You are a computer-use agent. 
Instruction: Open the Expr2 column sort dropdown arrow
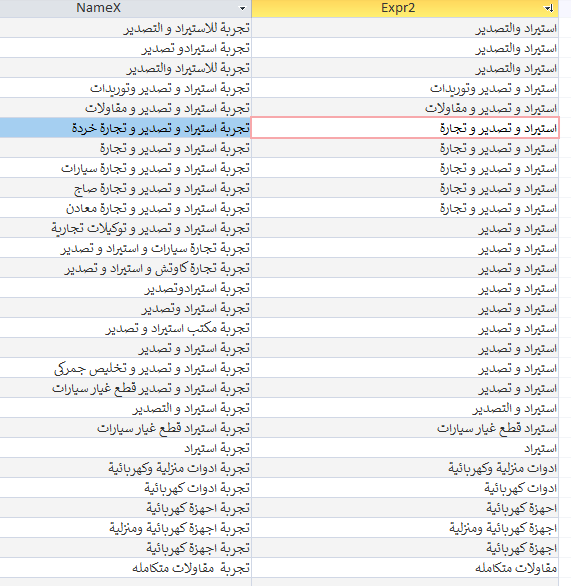(x=549, y=8)
